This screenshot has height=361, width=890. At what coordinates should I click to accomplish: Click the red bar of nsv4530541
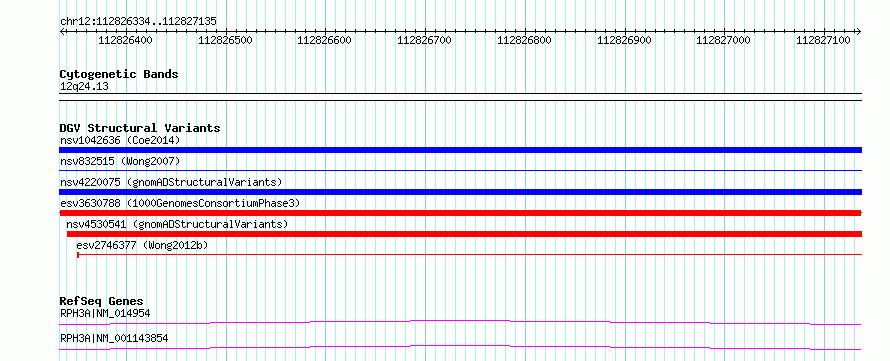pos(464,234)
